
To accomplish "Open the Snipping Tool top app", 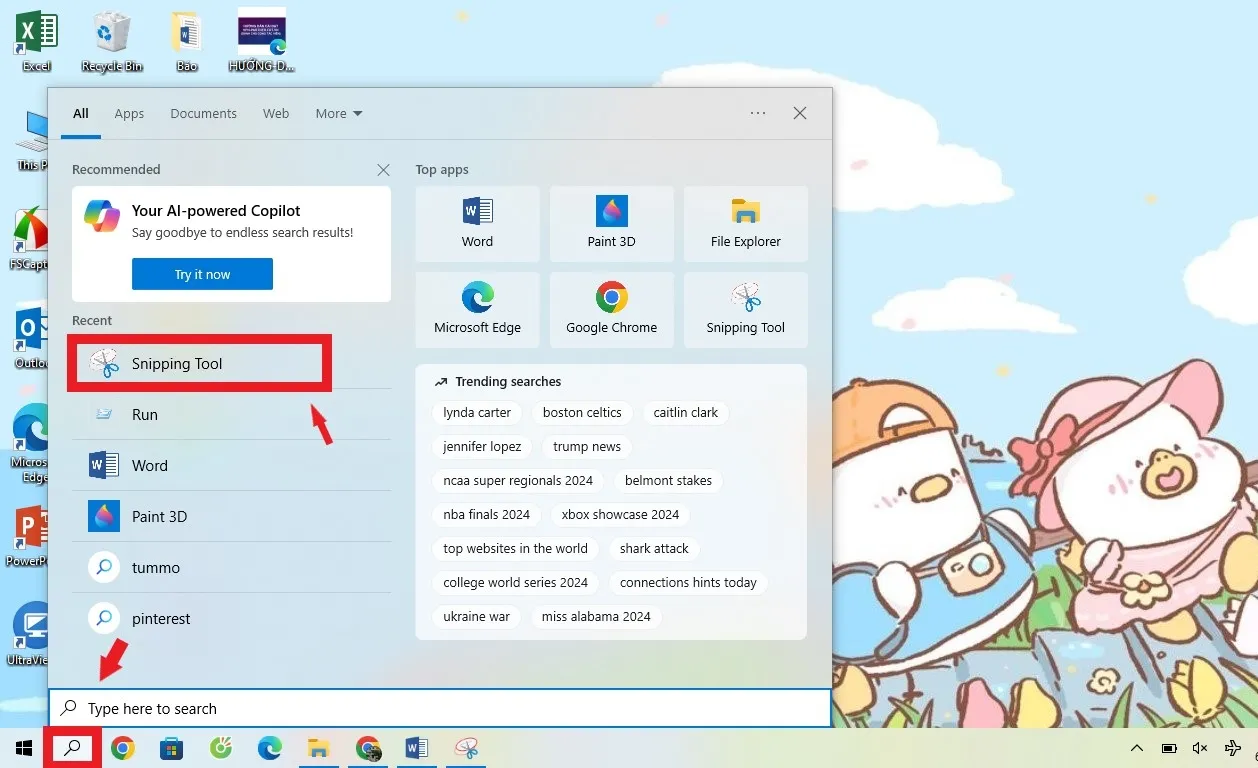I will (745, 310).
